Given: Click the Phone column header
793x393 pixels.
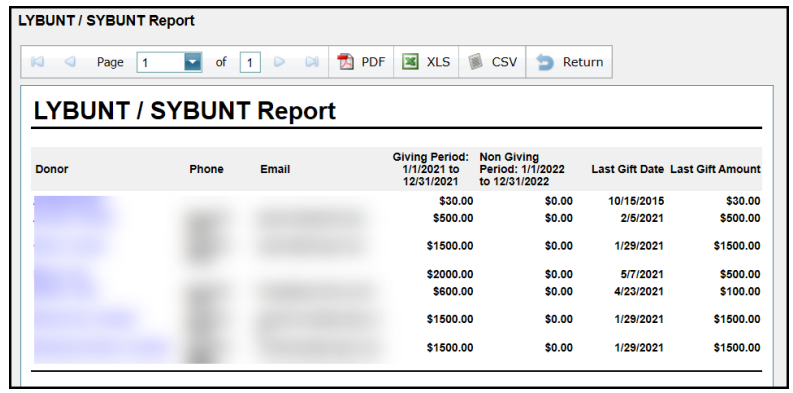Looking at the screenshot, I should click(206, 169).
